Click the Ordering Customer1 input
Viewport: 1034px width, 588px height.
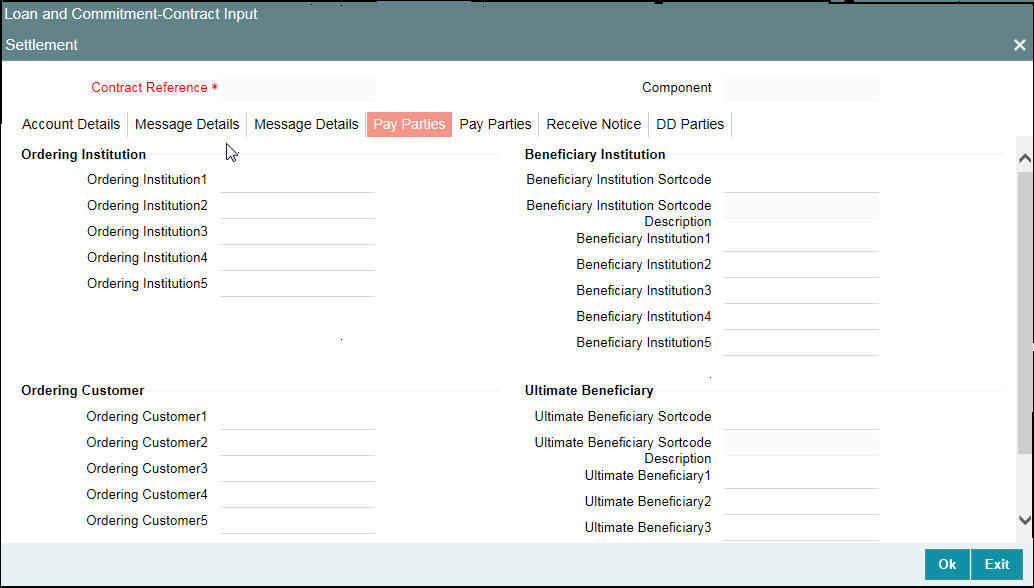(298, 417)
